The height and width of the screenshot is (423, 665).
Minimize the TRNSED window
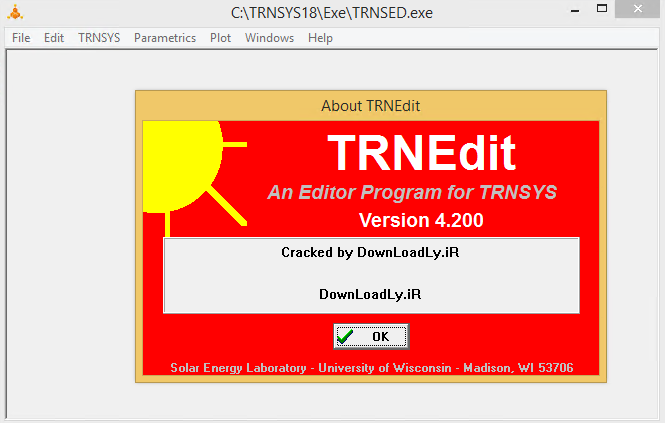click(575, 10)
